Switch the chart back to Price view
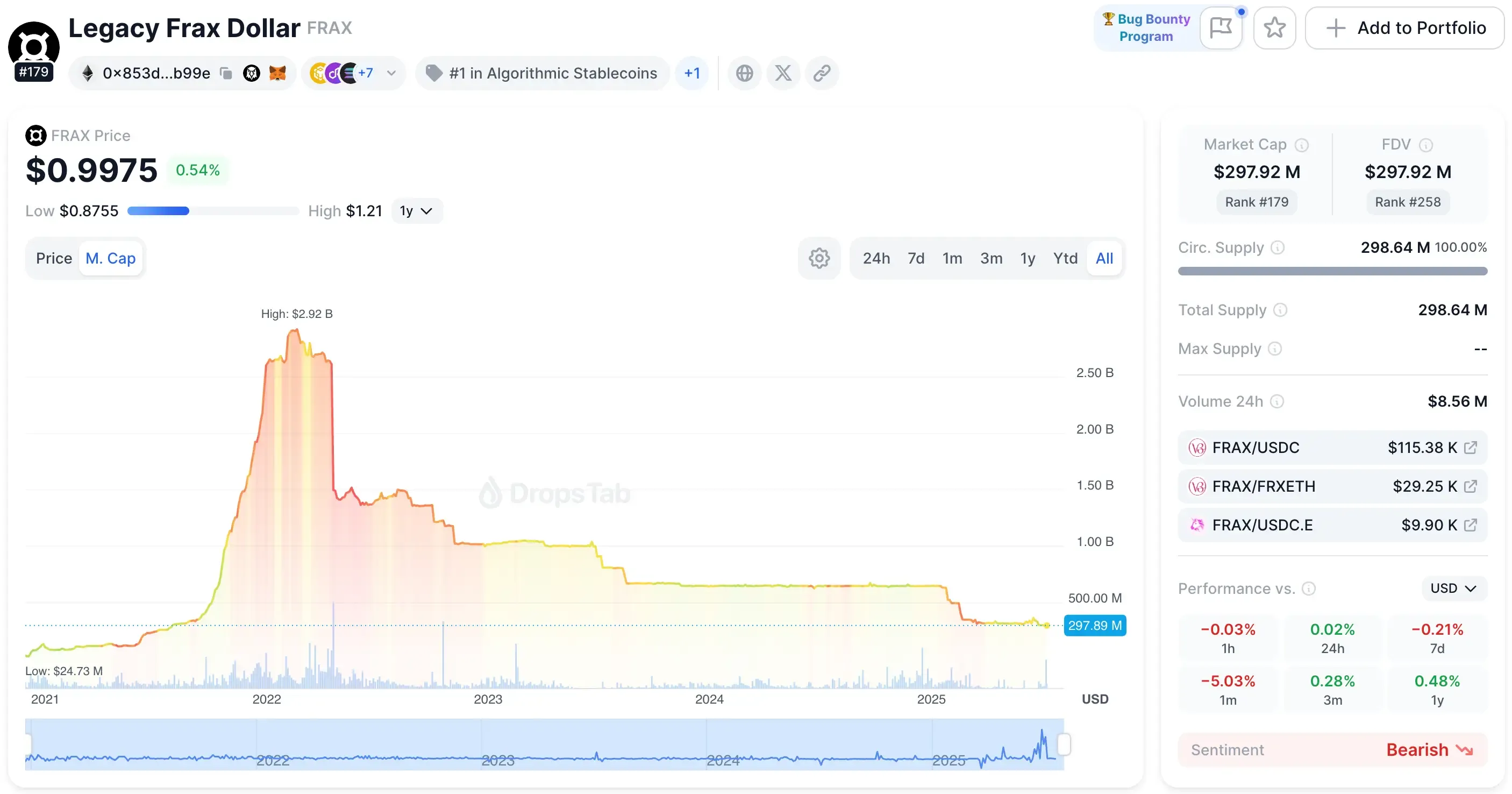This screenshot has width=1512, height=794. (x=53, y=258)
